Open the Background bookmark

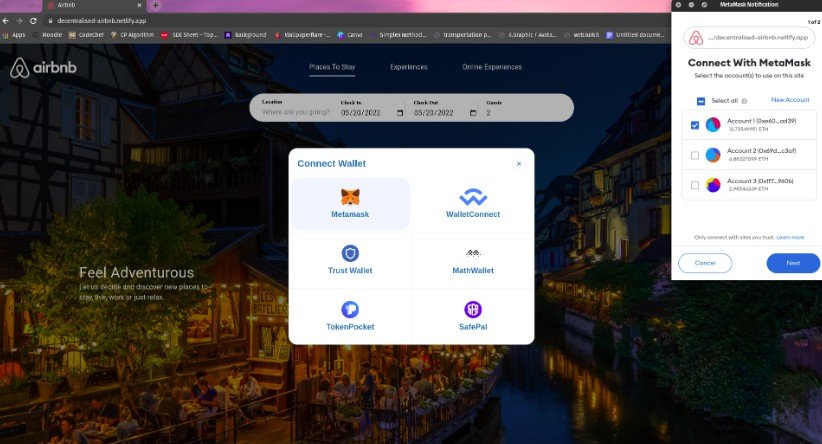coord(245,35)
